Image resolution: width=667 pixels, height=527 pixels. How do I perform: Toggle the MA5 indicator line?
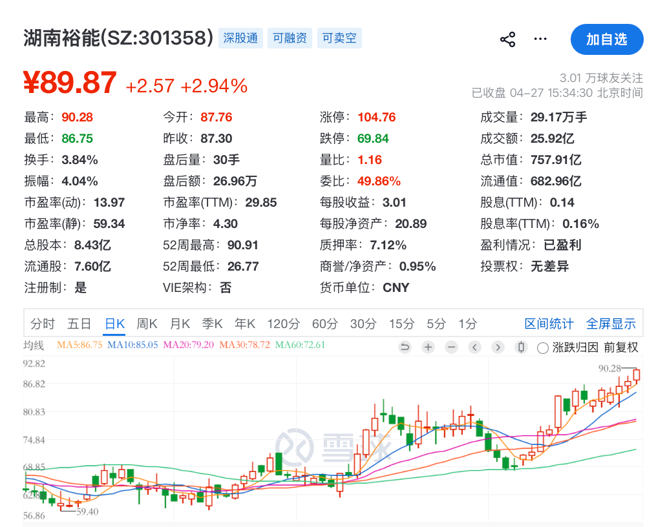82,346
